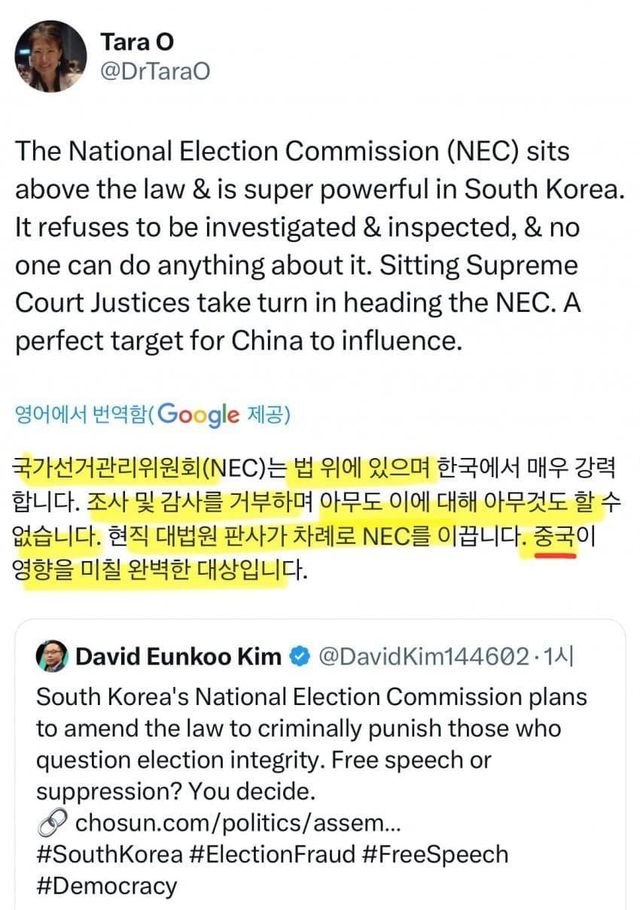Click the chain link icon
The width and height of the screenshot is (640, 910).
(51, 823)
